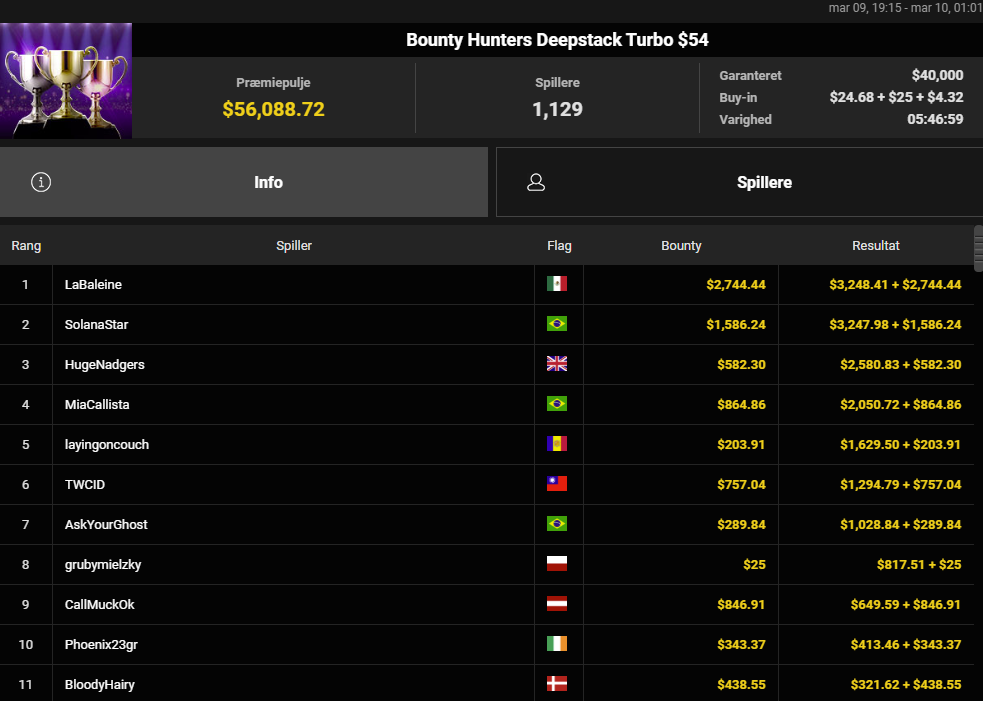
Task: Click the Poland flag for grubymielzky
Action: pos(557,564)
